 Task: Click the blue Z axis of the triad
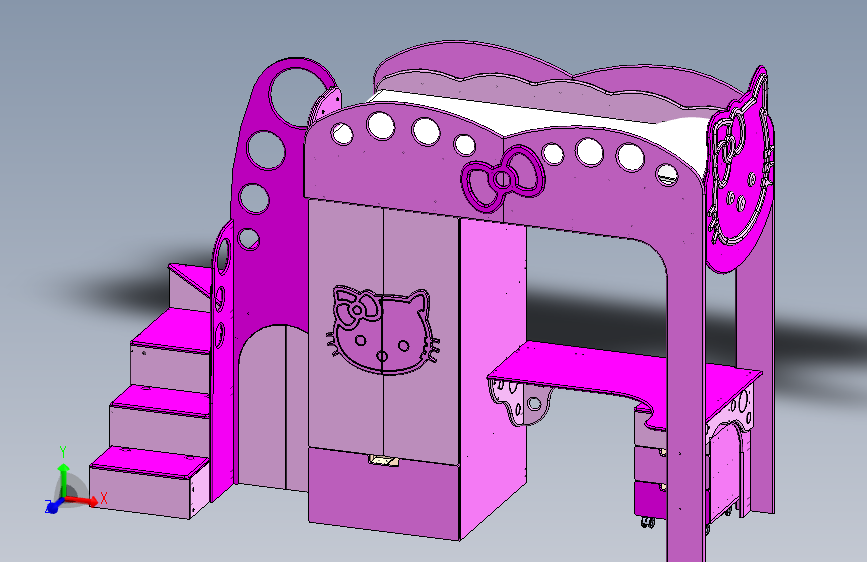pyautogui.click(x=53, y=506)
